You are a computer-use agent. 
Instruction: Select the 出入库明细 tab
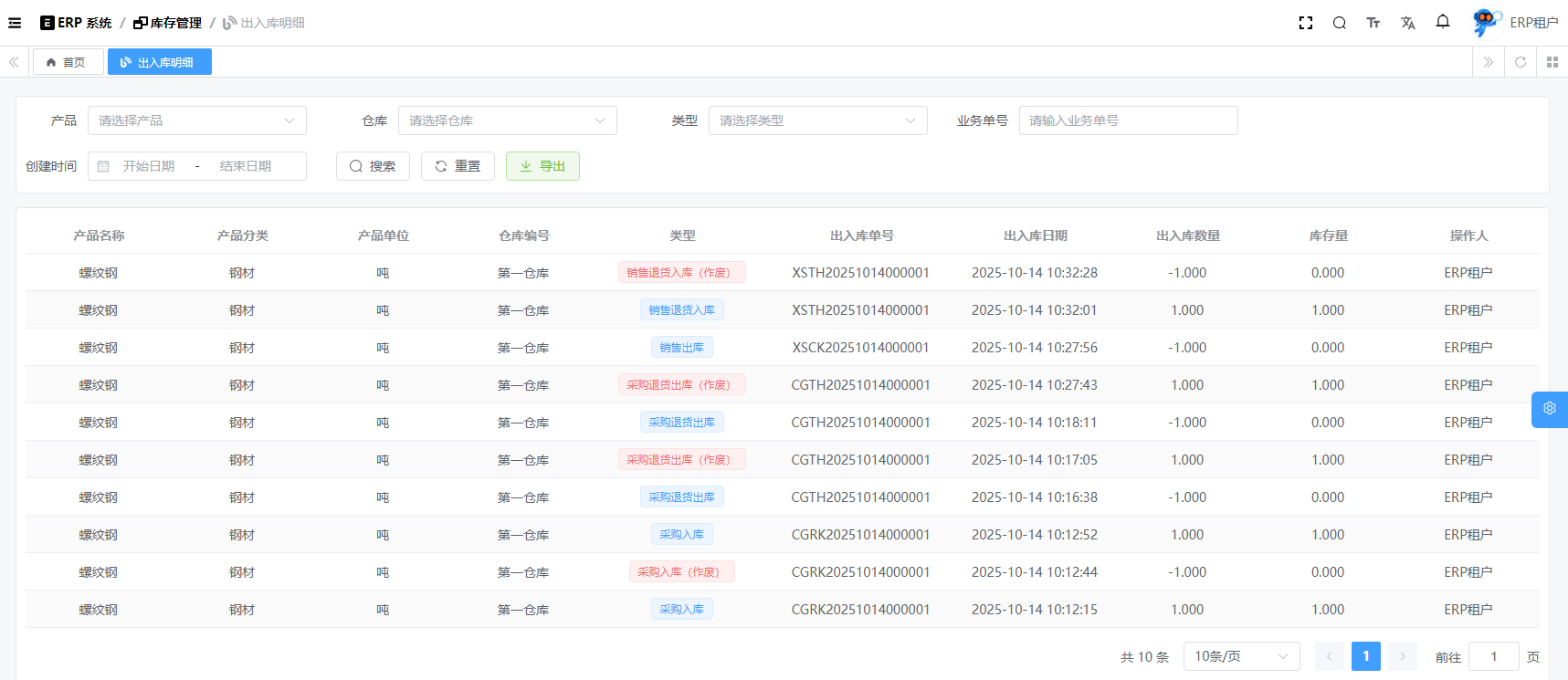point(159,62)
